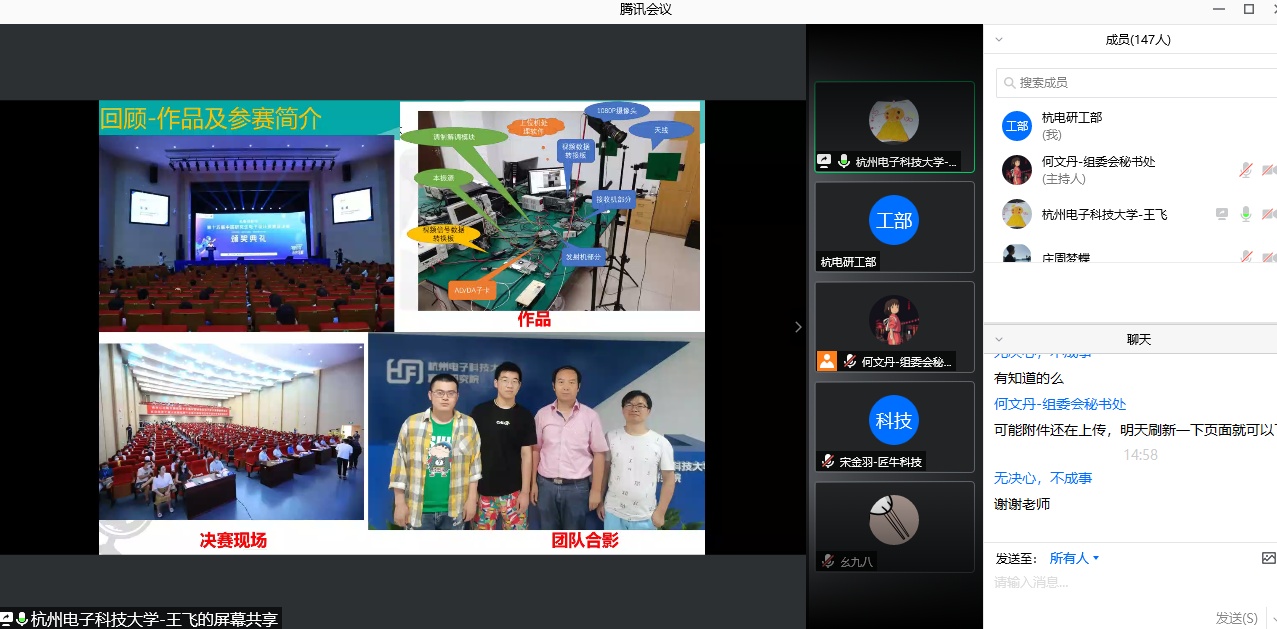Click muted microphone icon on 何文丹 video tile
The width and height of the screenshot is (1277, 629).
tap(850, 361)
